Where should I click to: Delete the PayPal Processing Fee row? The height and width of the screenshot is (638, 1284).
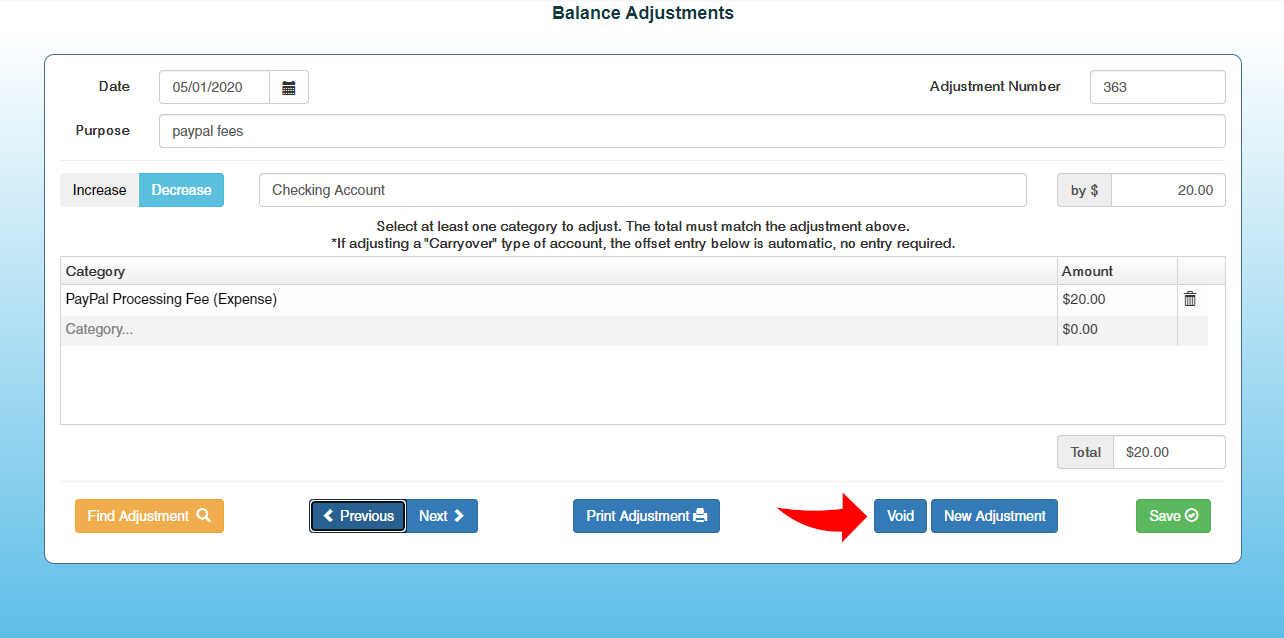coord(1190,299)
